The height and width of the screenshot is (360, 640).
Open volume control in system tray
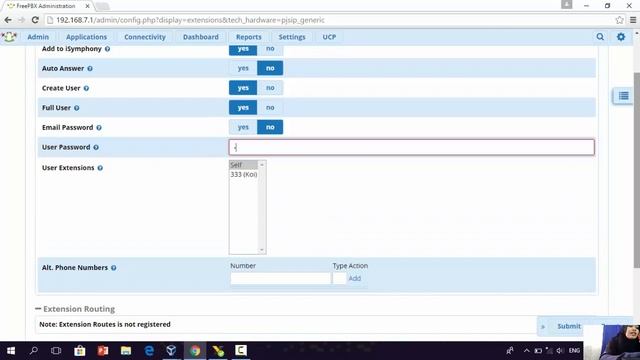[560, 351]
